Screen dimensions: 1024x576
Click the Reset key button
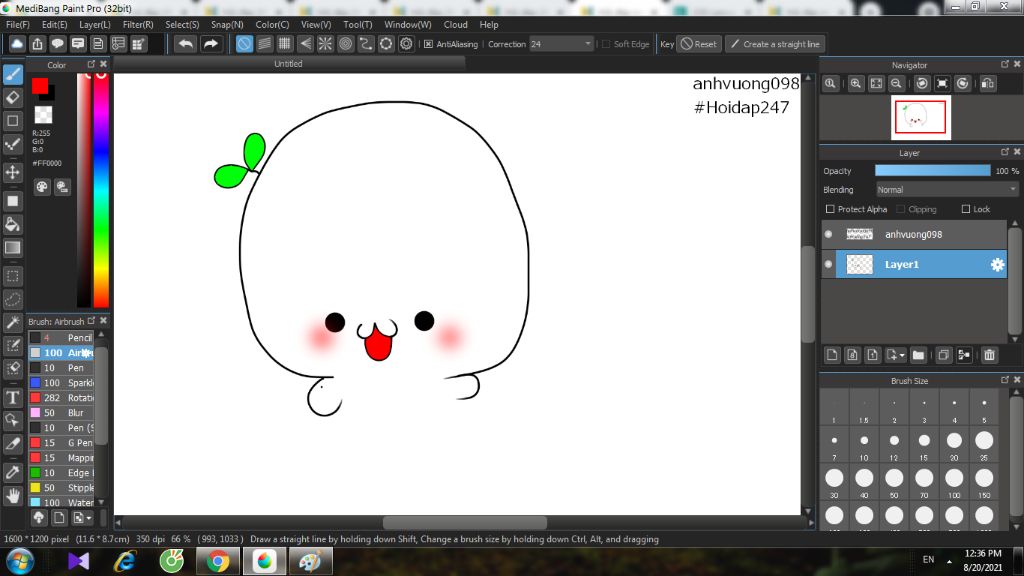[698, 44]
